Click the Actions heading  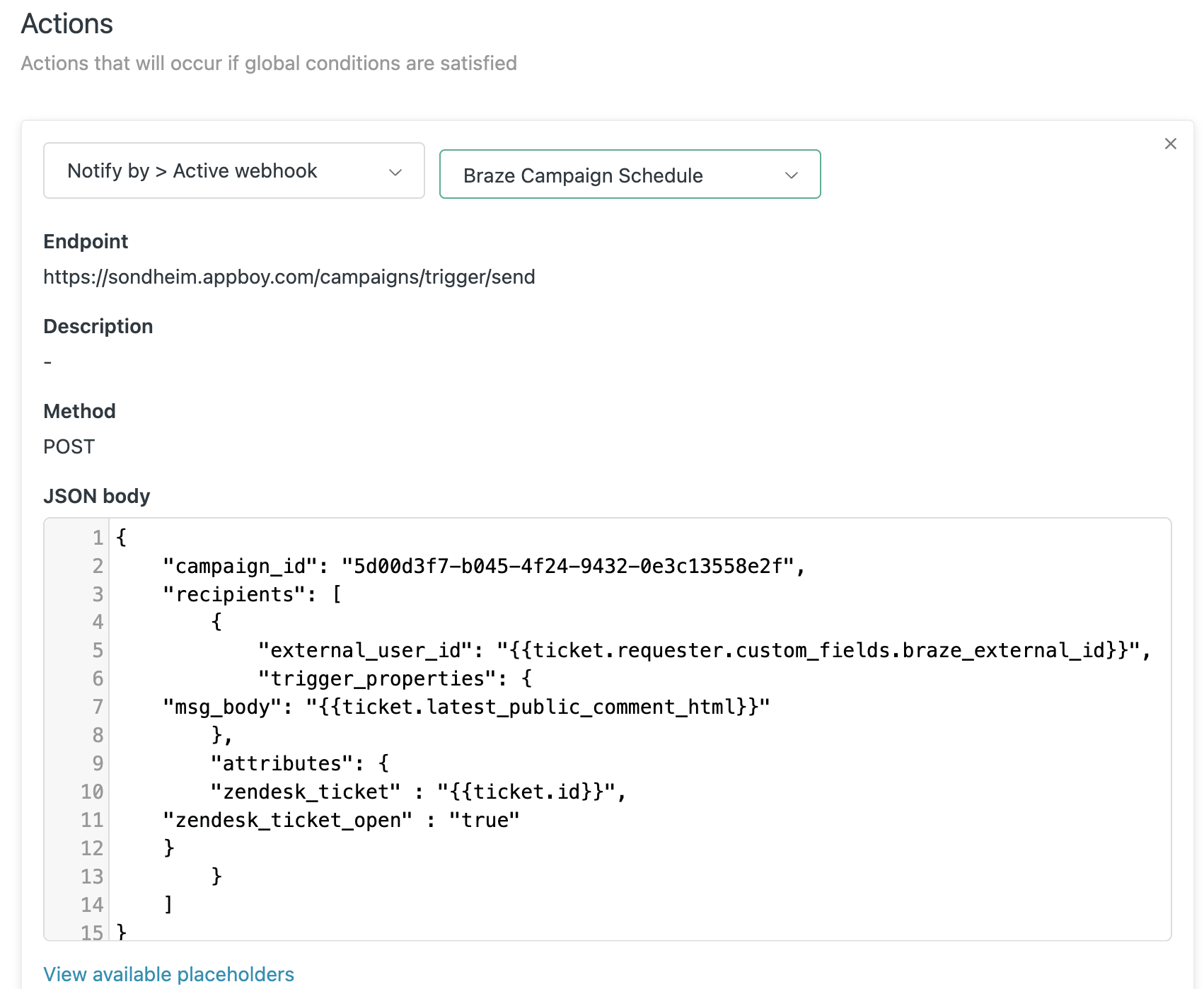67,24
